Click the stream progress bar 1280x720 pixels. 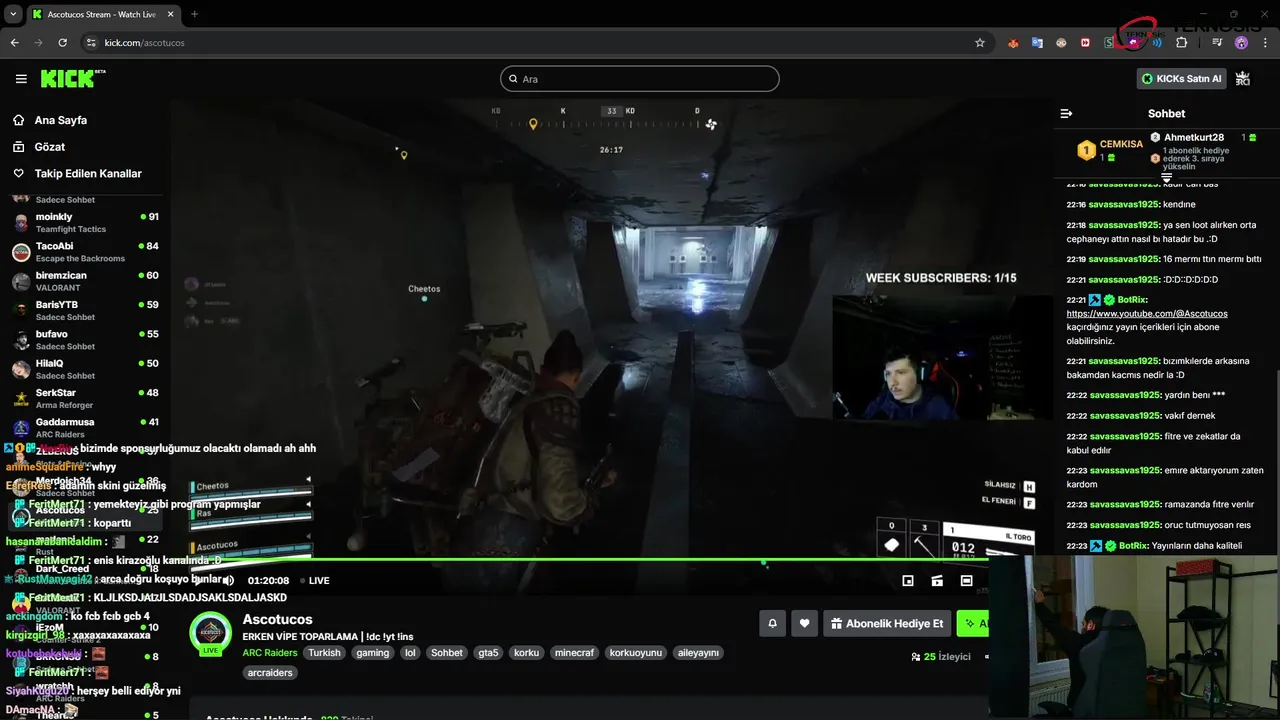[588, 560]
